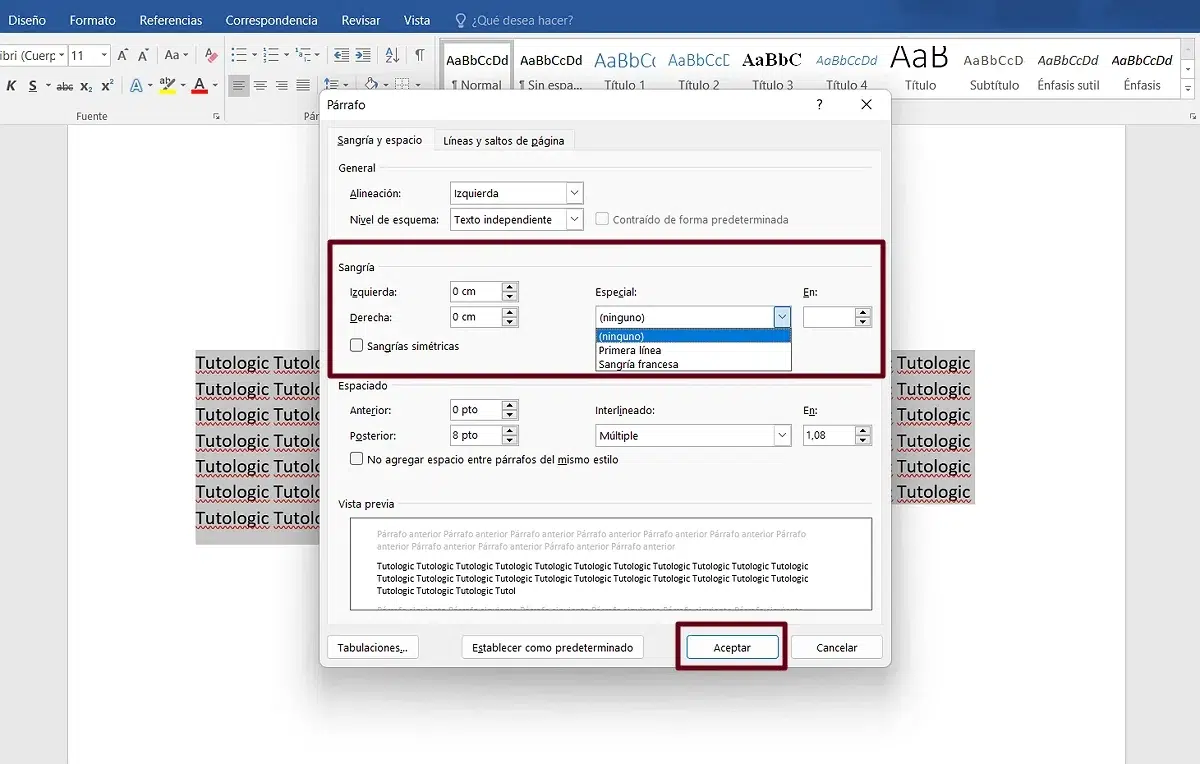Click the Aceptar button
1200x764 pixels.
[732, 647]
